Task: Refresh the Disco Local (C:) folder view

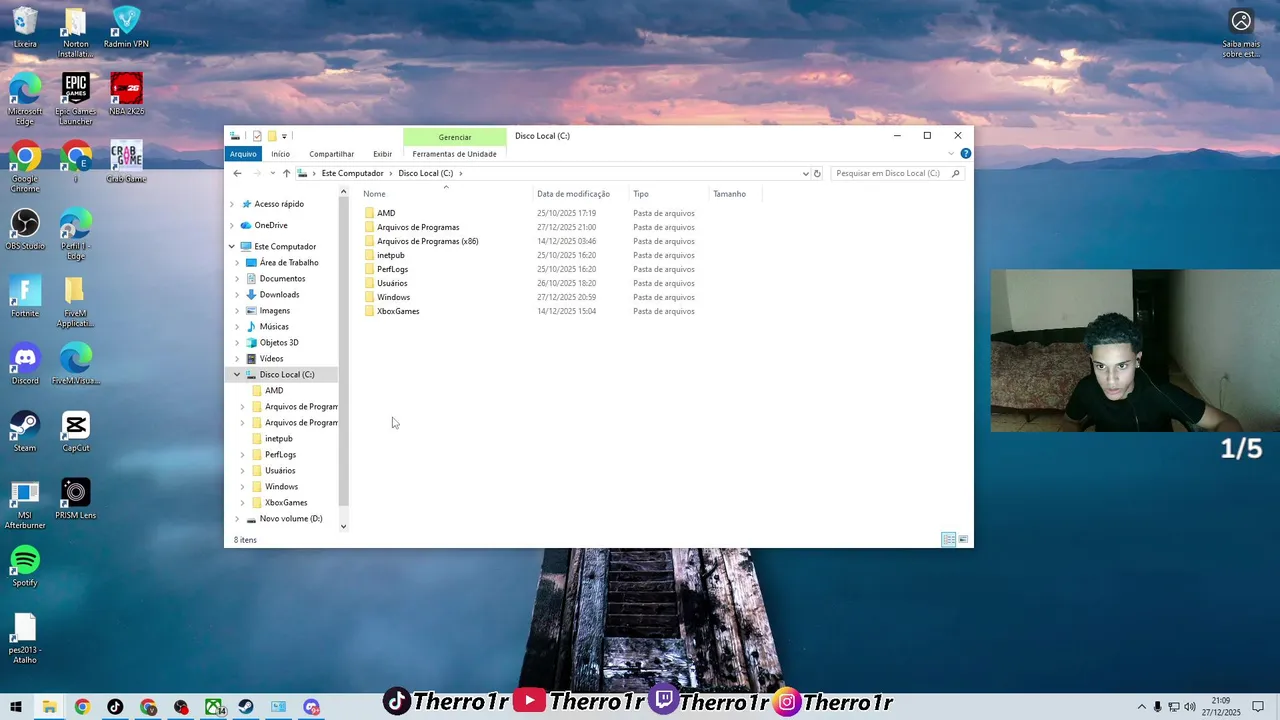Action: (817, 173)
